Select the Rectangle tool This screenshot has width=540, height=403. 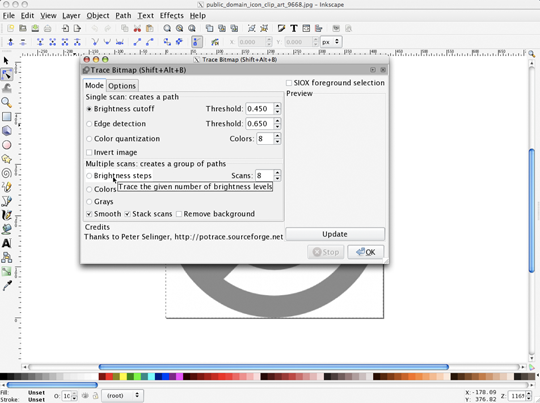7,116
